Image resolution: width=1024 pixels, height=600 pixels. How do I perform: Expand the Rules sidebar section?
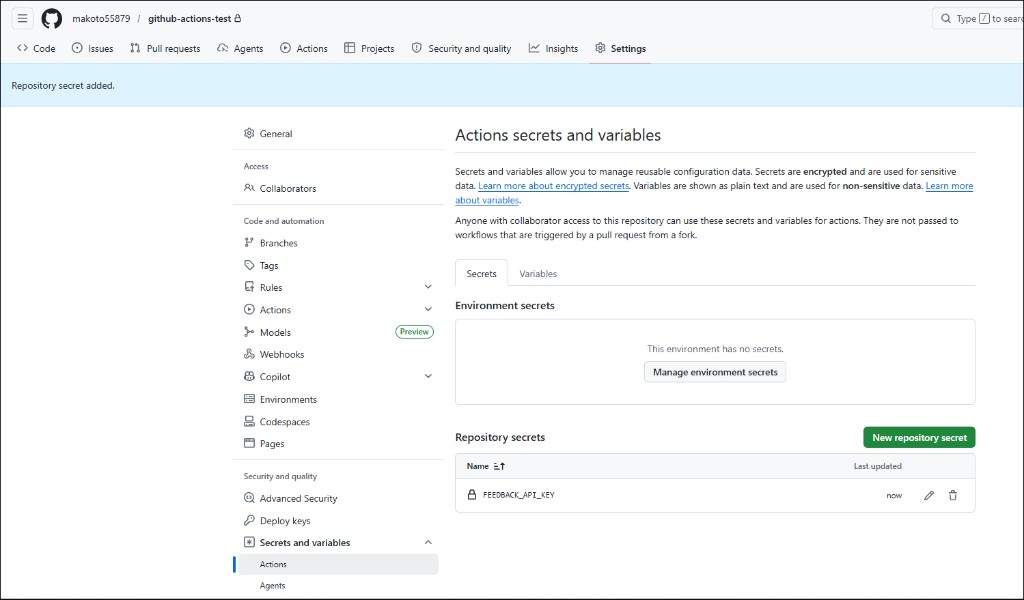click(428, 287)
